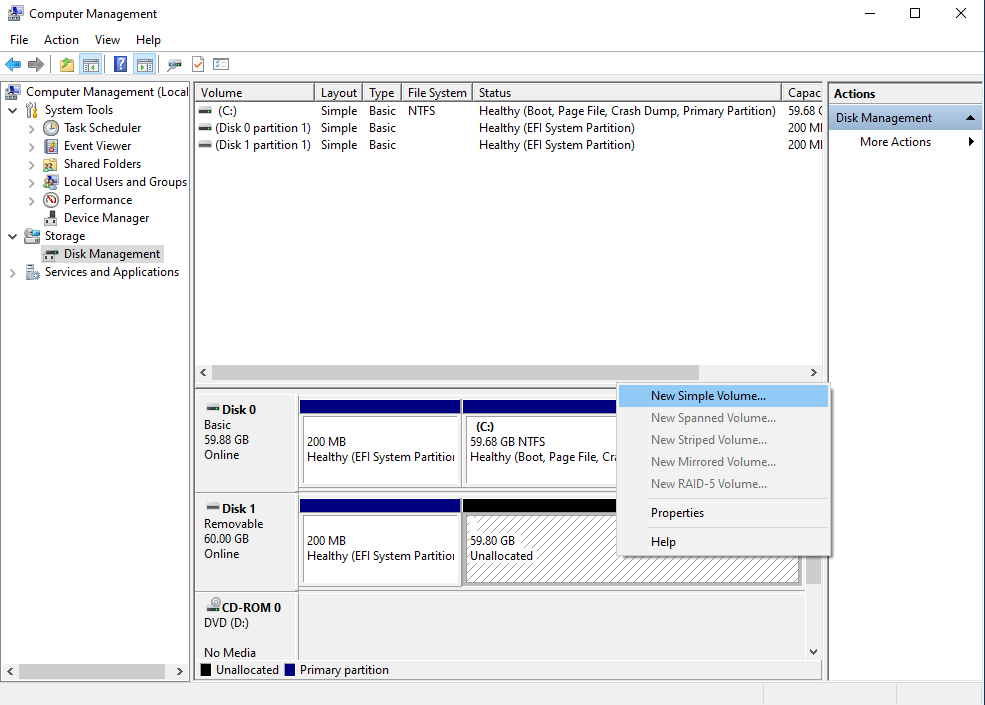Image resolution: width=985 pixels, height=705 pixels.
Task: Click the Event Viewer icon in tree
Action: 51,146
